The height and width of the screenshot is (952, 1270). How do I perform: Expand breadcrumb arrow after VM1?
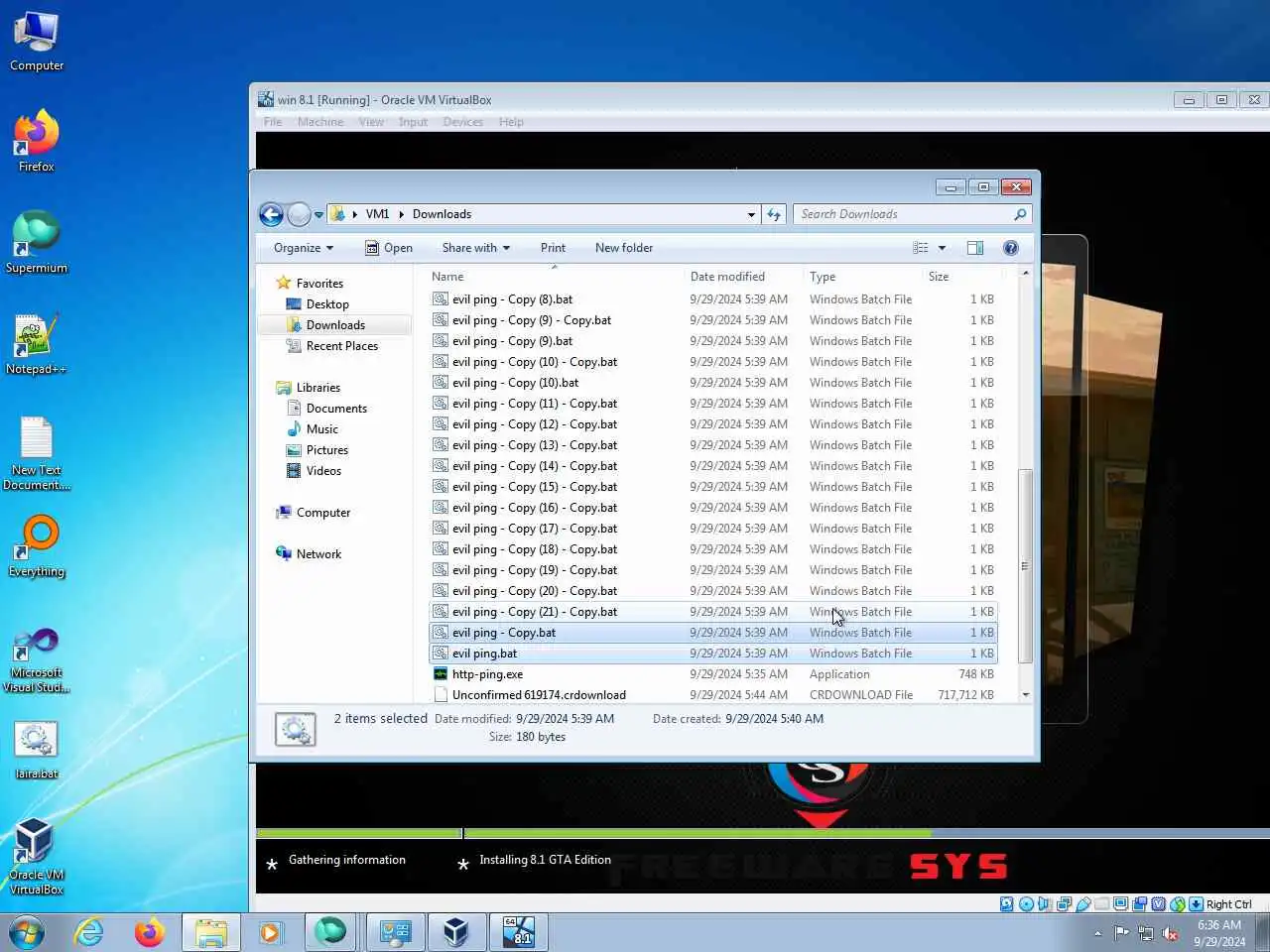point(402,214)
